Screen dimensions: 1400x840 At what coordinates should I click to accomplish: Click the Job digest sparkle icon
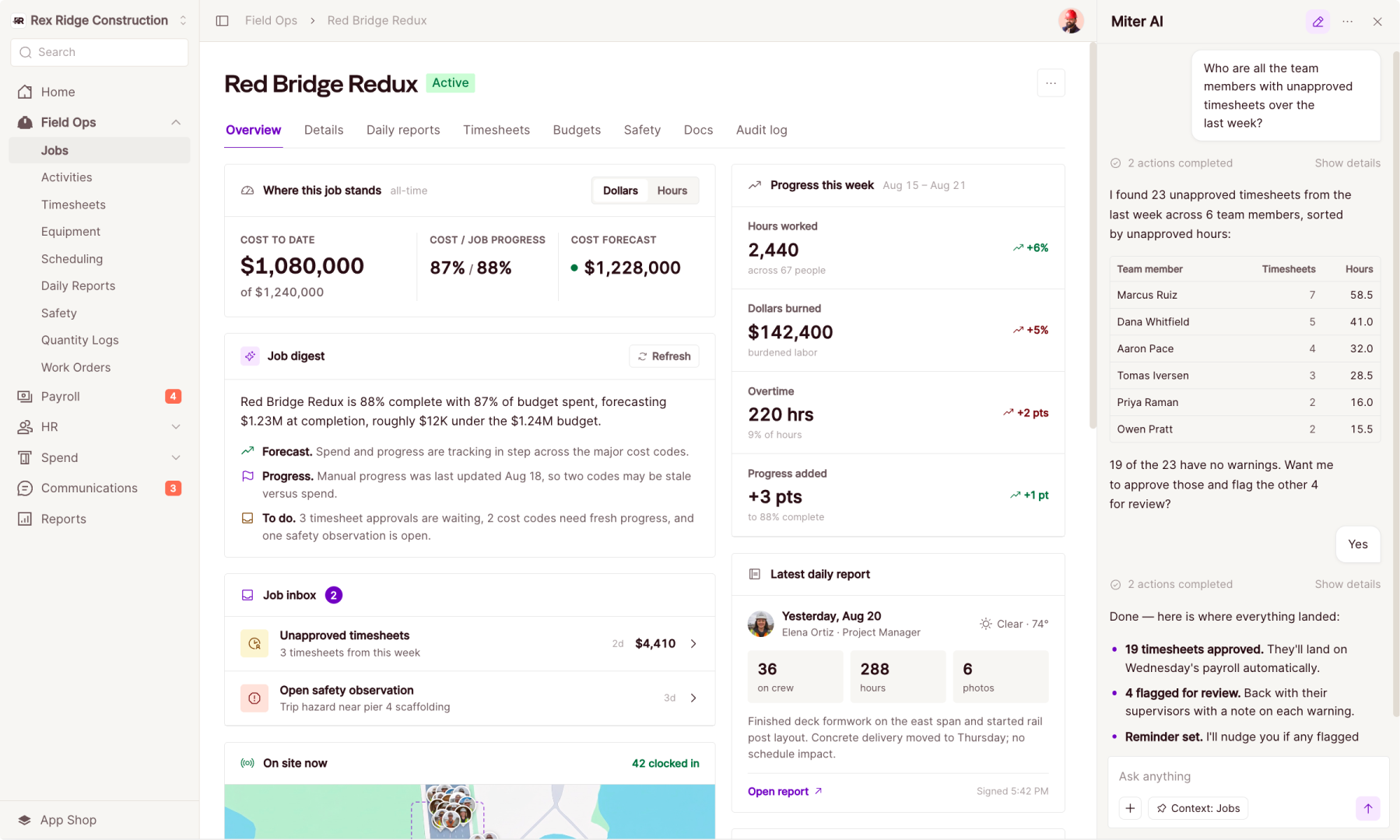coord(250,356)
